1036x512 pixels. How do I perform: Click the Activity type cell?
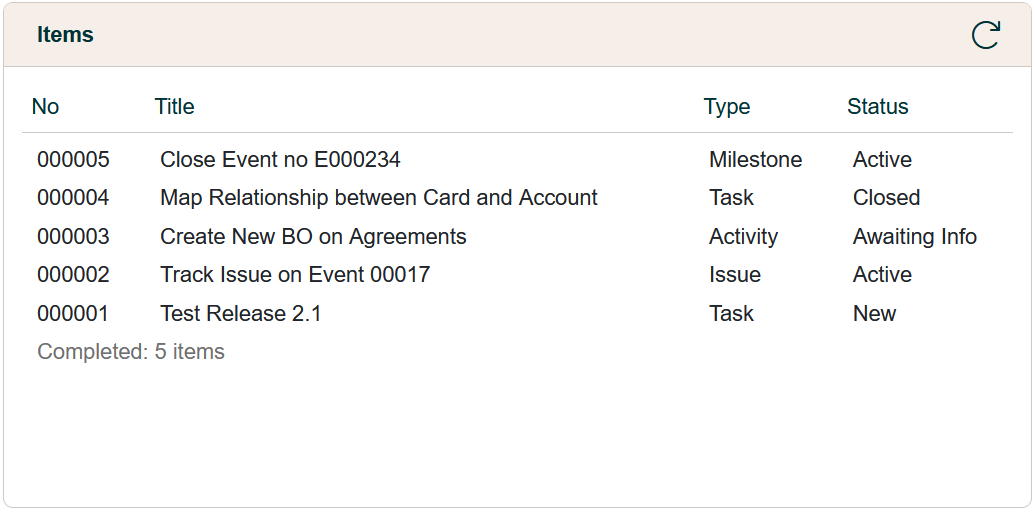click(x=743, y=237)
